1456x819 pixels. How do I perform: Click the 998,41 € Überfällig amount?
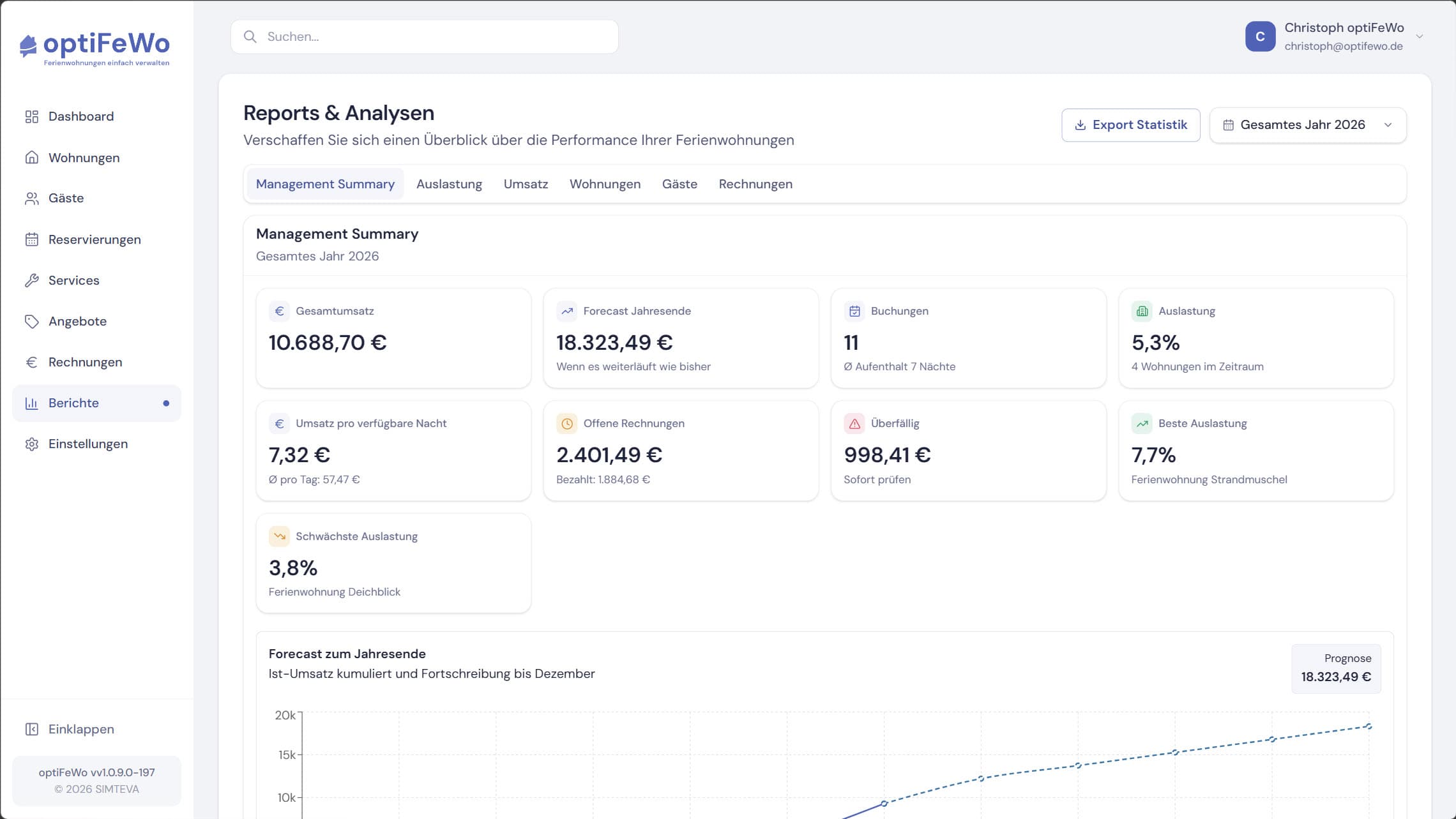tap(887, 455)
